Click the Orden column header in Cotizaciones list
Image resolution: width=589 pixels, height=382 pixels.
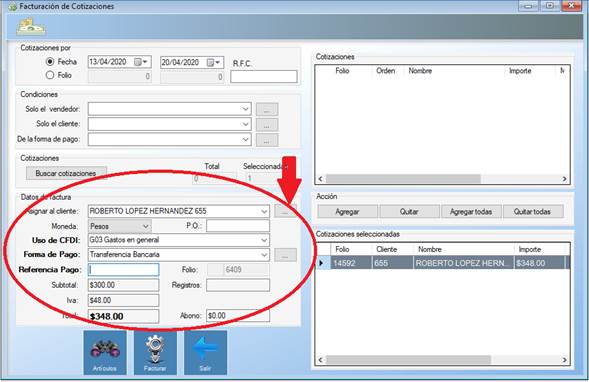tap(386, 71)
